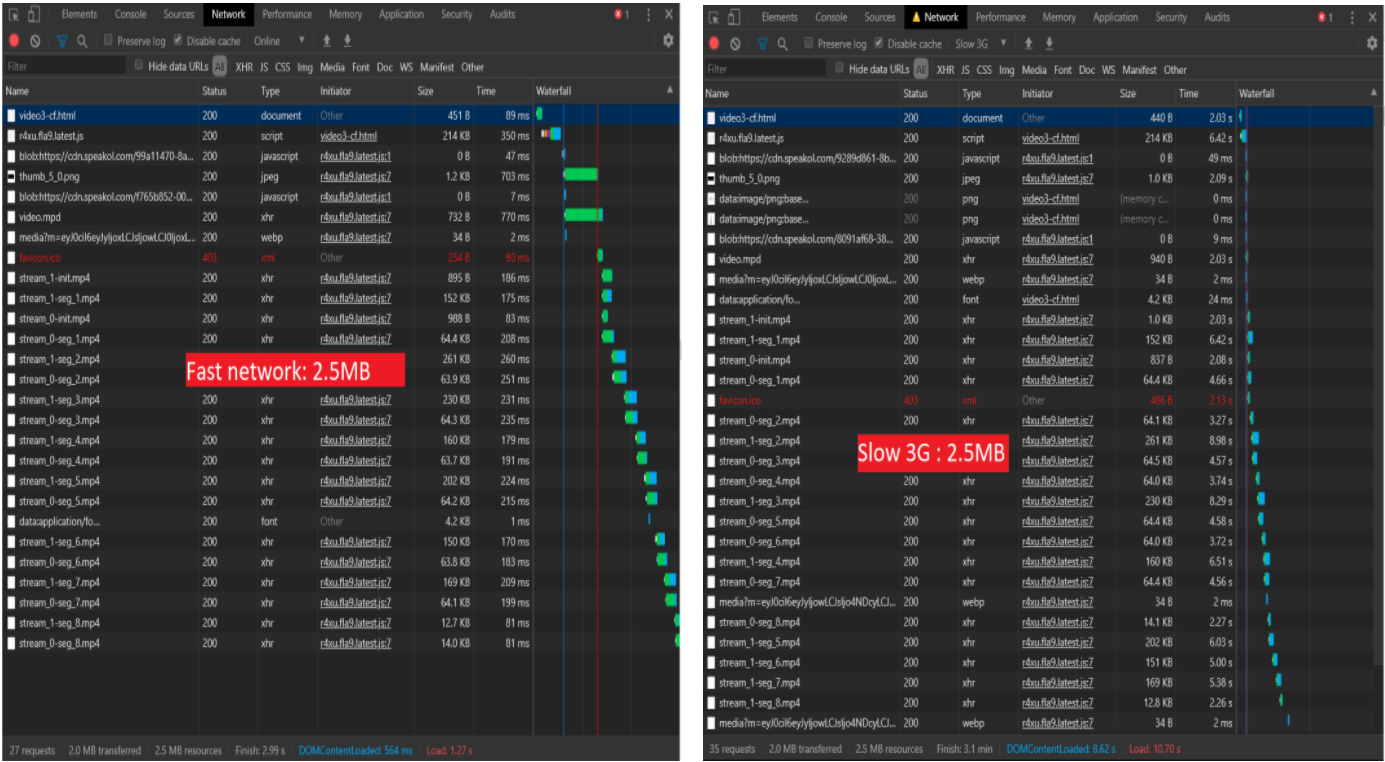
Task: Open Application tab in right DevTools
Action: coord(1115,17)
